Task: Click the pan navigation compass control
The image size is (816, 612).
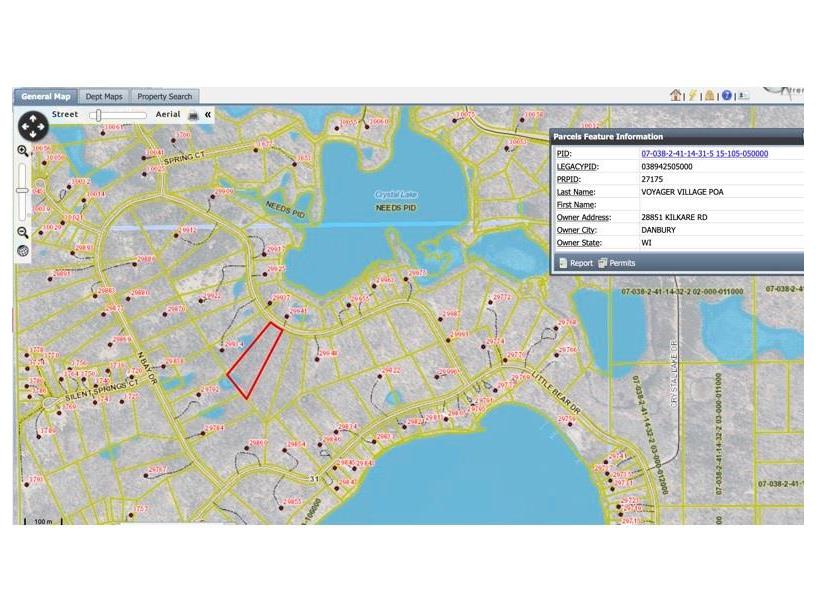Action: (33, 125)
